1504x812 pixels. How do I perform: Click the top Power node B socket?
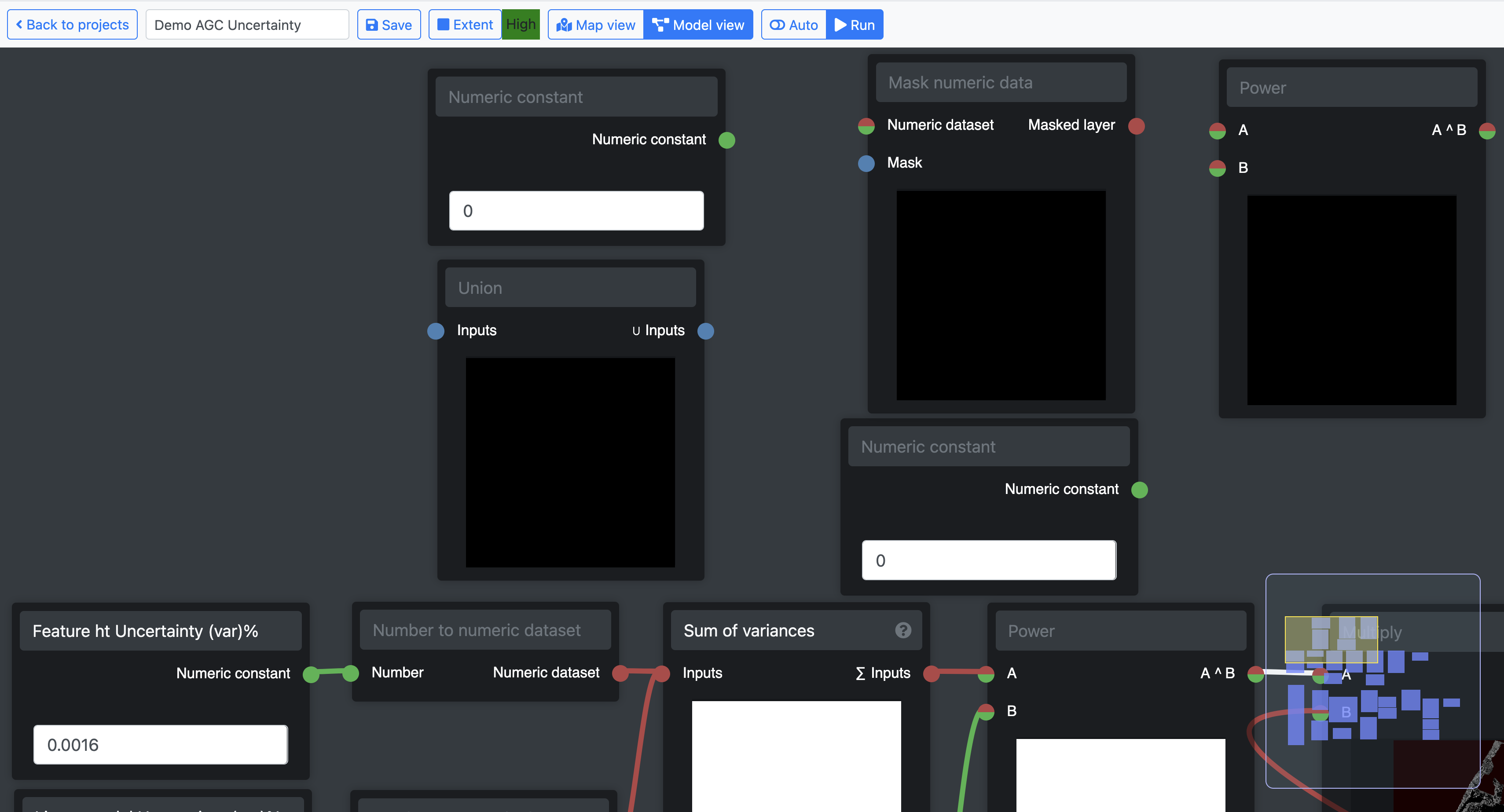[1218, 169]
